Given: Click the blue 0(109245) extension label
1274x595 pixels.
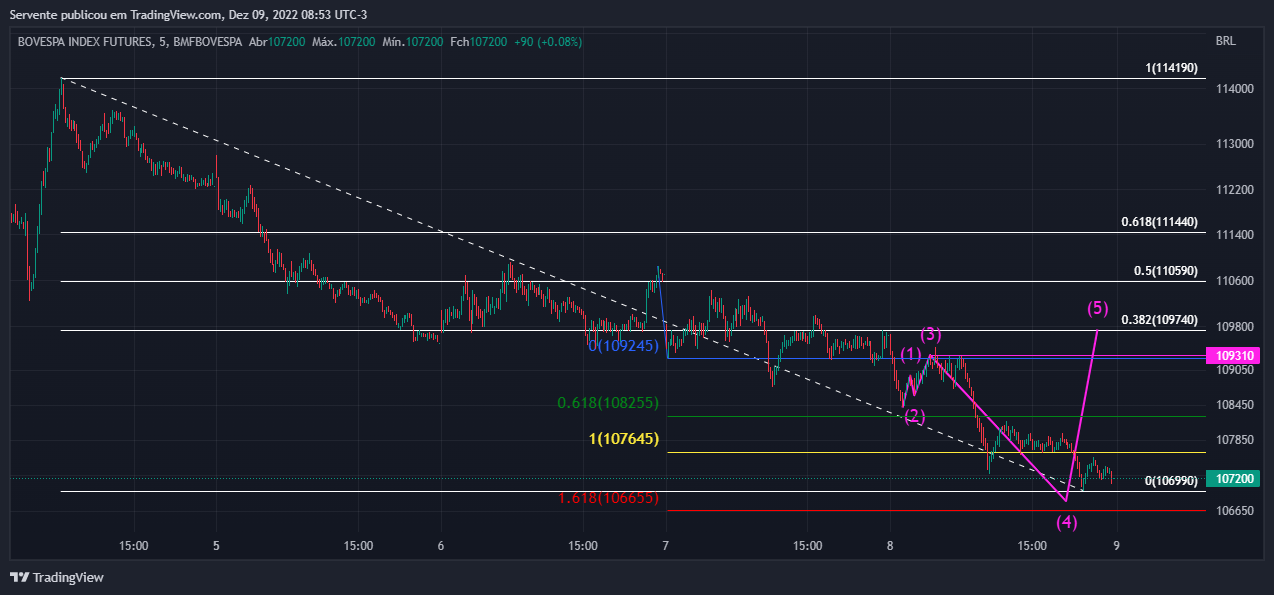Looking at the screenshot, I should [x=623, y=345].
